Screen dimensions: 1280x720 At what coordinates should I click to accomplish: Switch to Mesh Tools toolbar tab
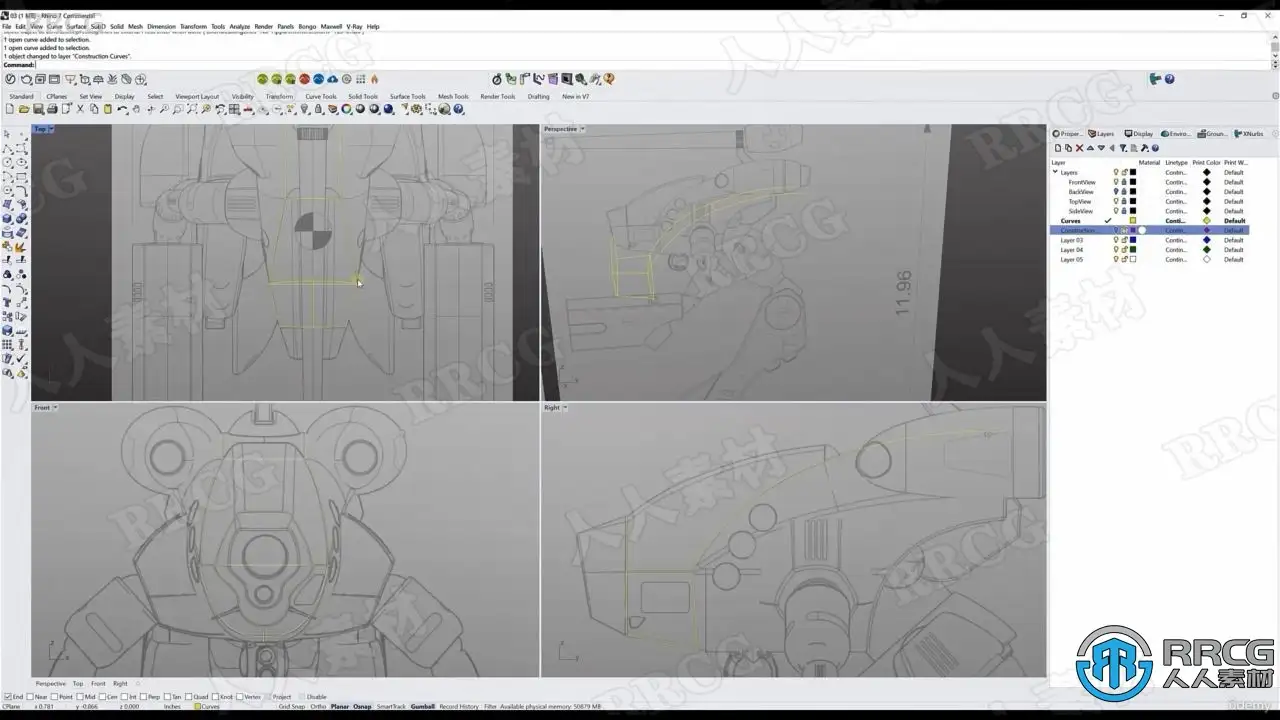click(453, 97)
